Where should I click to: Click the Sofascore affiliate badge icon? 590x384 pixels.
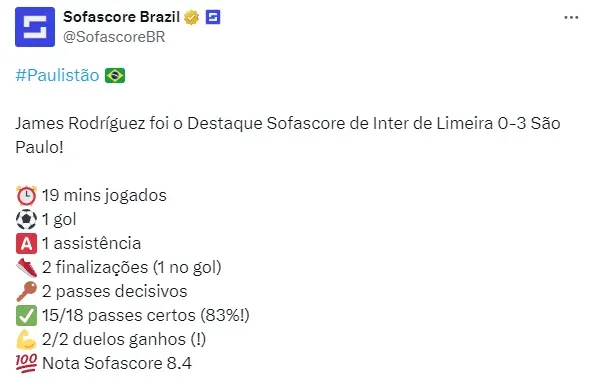213,17
